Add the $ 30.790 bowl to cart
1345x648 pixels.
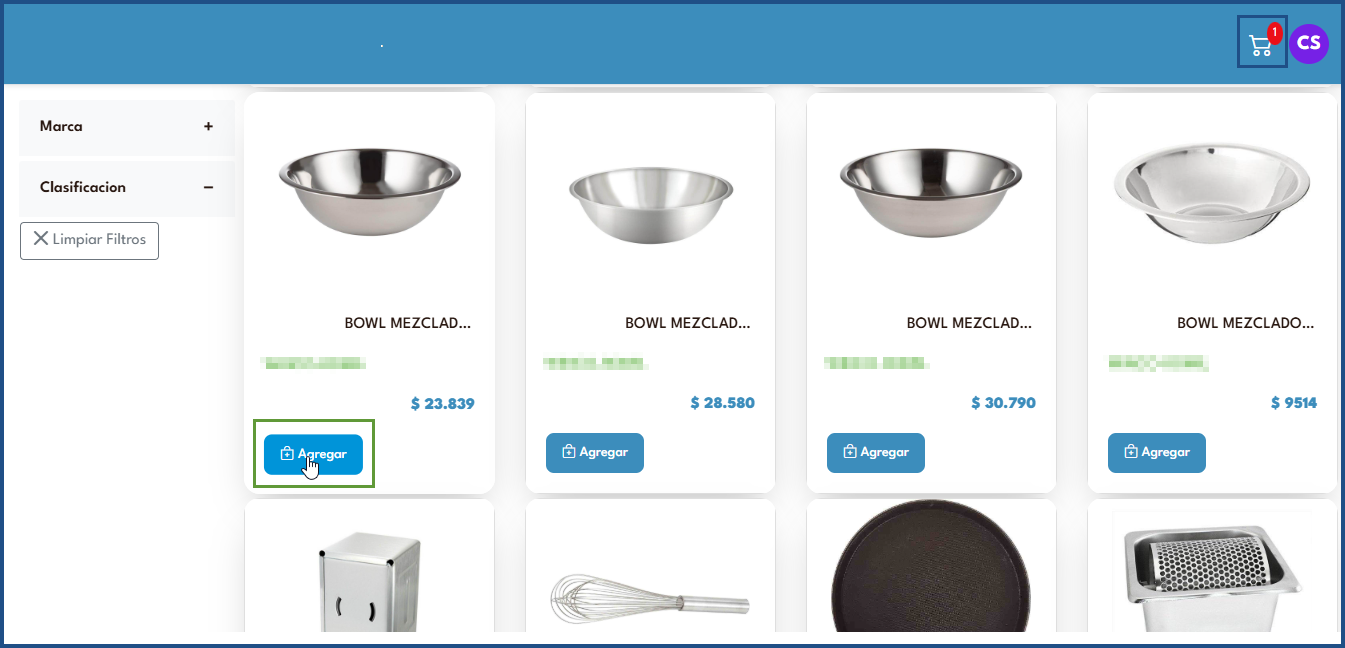(x=876, y=453)
